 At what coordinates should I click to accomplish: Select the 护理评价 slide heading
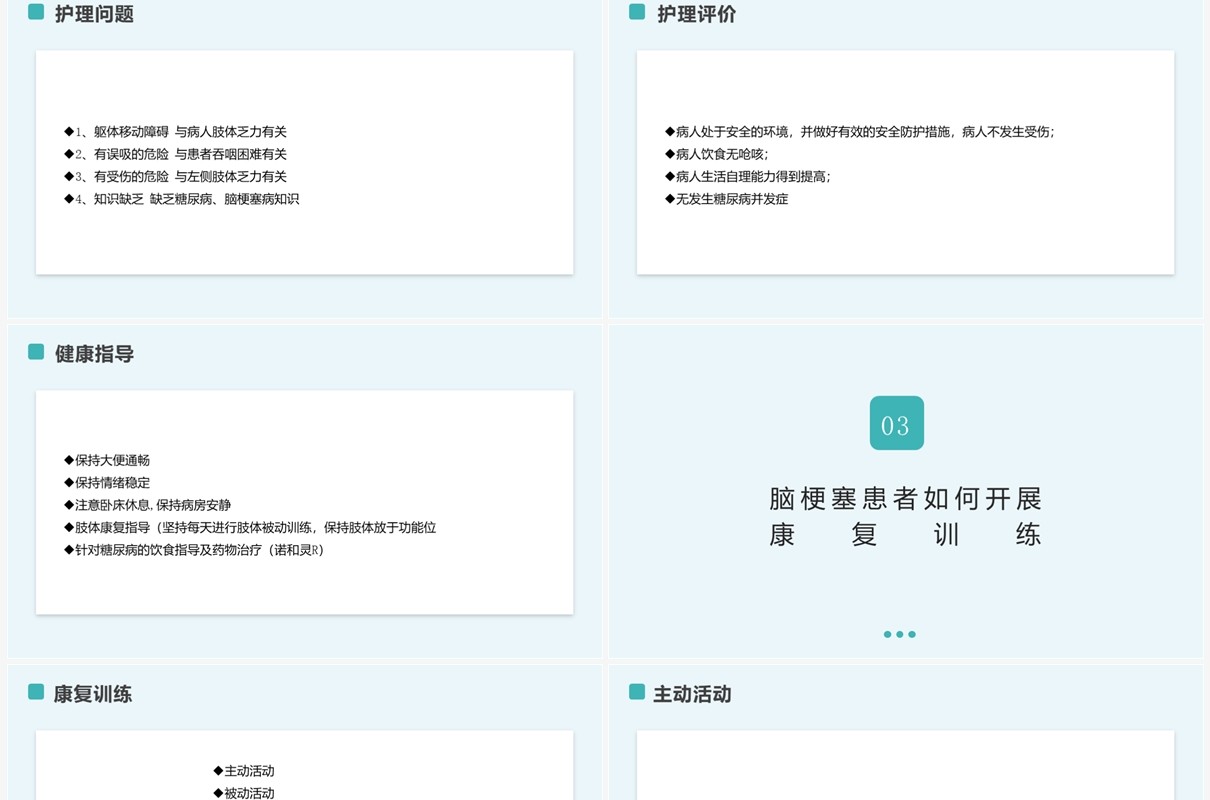pos(696,14)
